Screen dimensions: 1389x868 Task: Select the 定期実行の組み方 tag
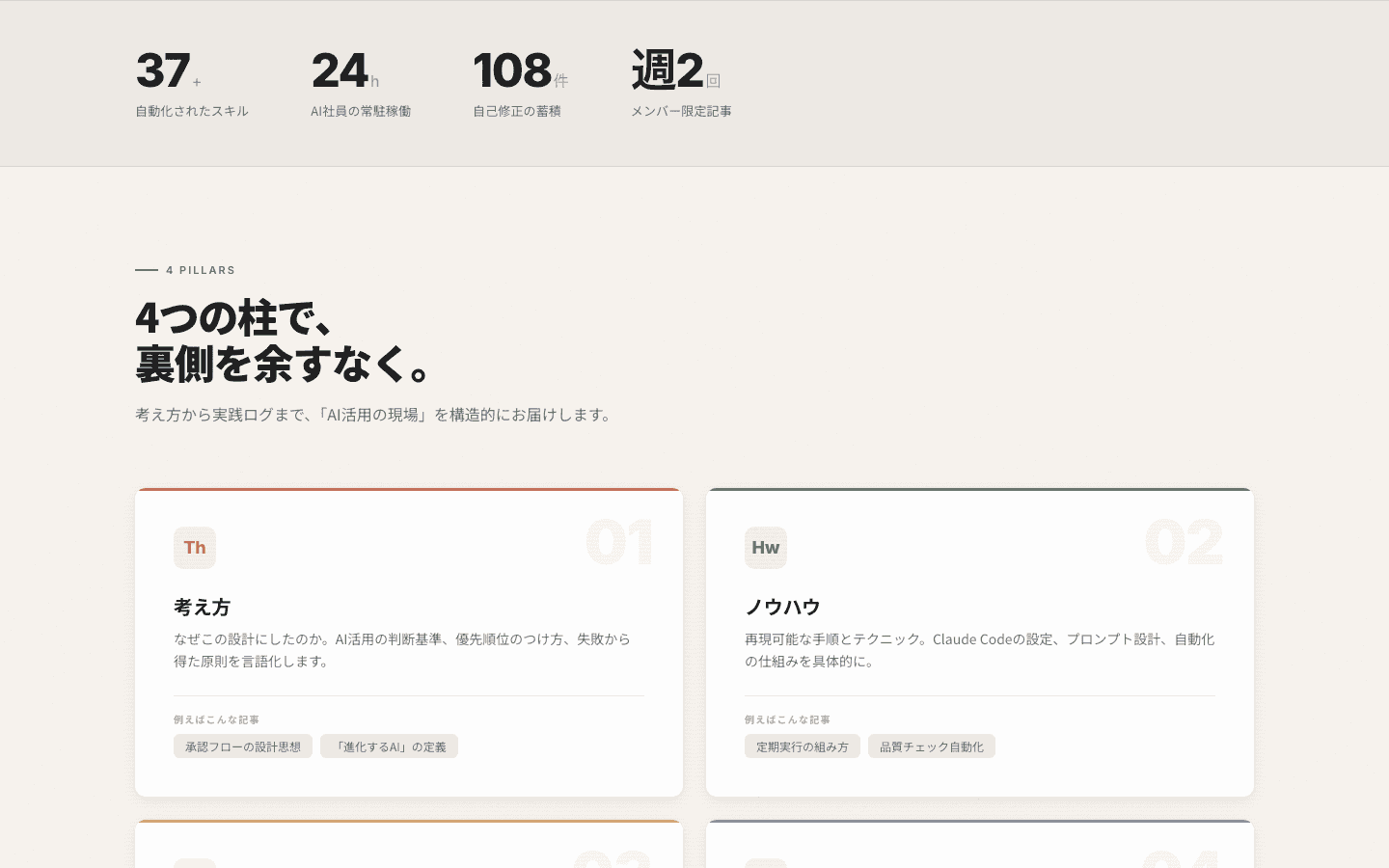(x=803, y=746)
